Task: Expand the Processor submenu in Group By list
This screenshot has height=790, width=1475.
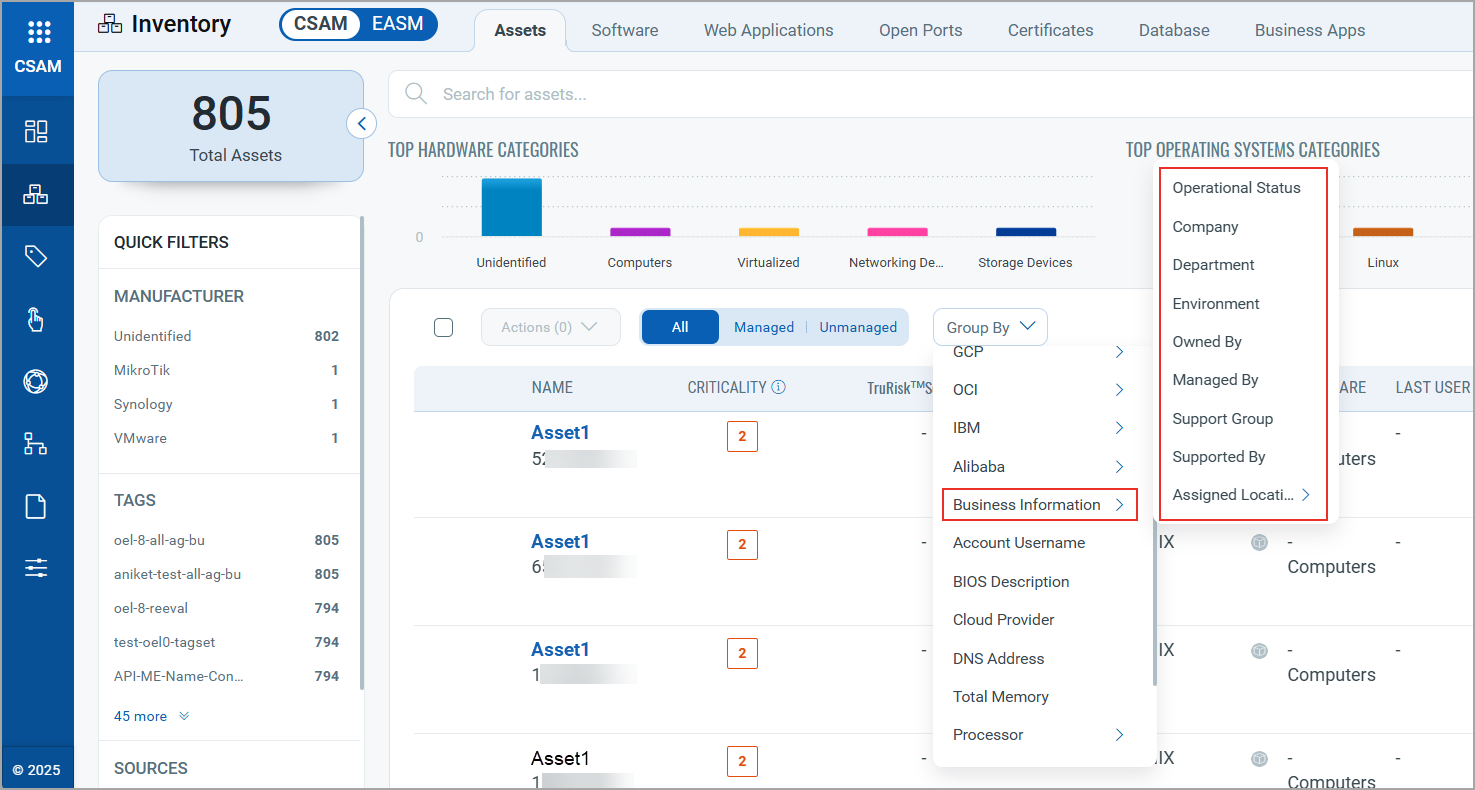Action: pyautogui.click(x=1038, y=735)
